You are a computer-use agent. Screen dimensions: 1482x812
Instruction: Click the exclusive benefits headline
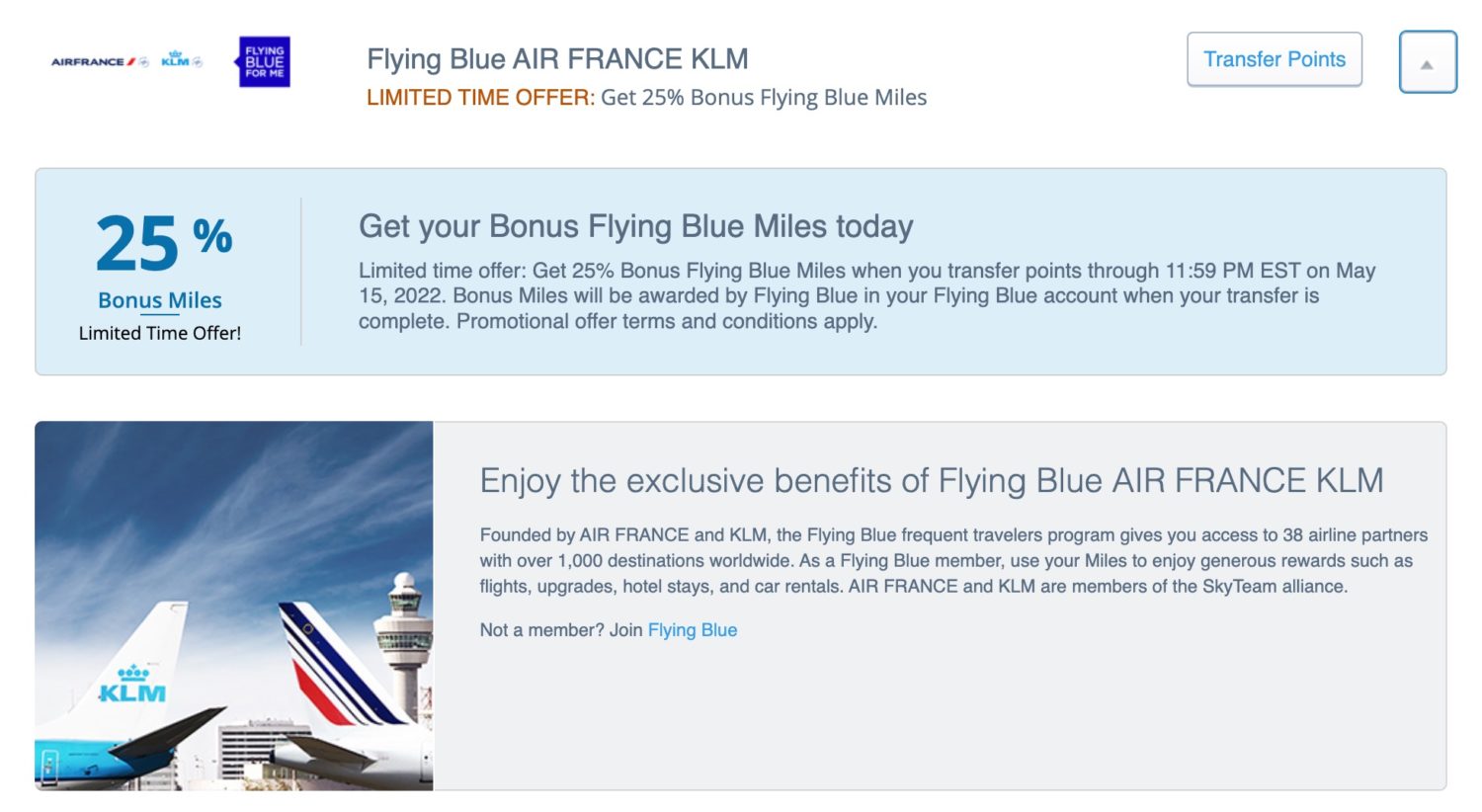[934, 481]
